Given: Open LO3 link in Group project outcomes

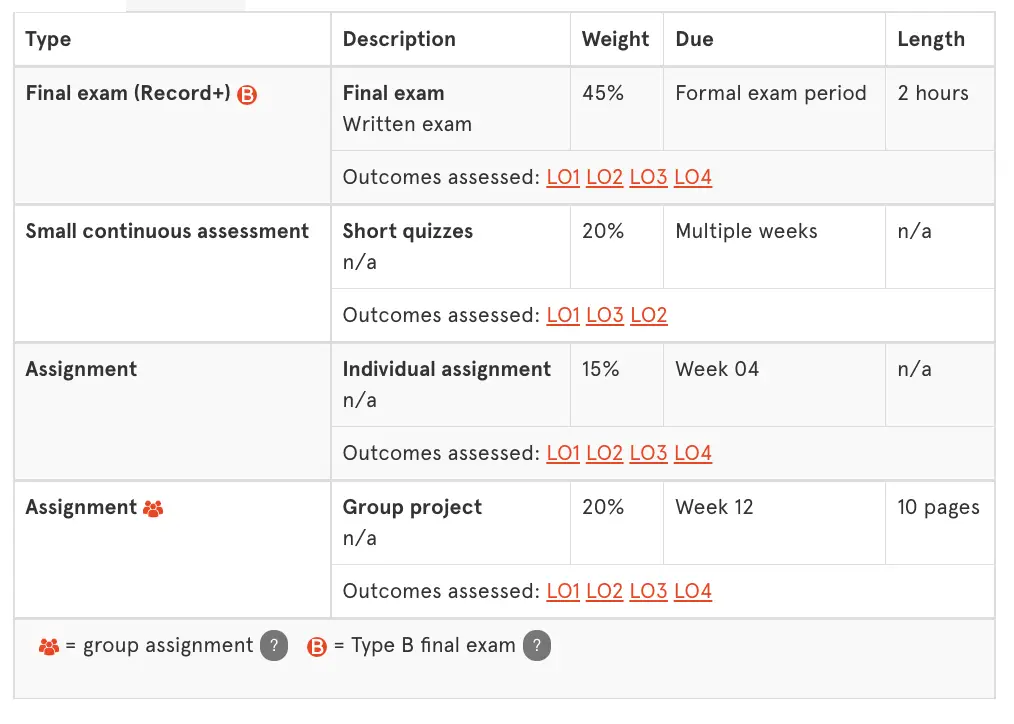Looking at the screenshot, I should coord(649,591).
